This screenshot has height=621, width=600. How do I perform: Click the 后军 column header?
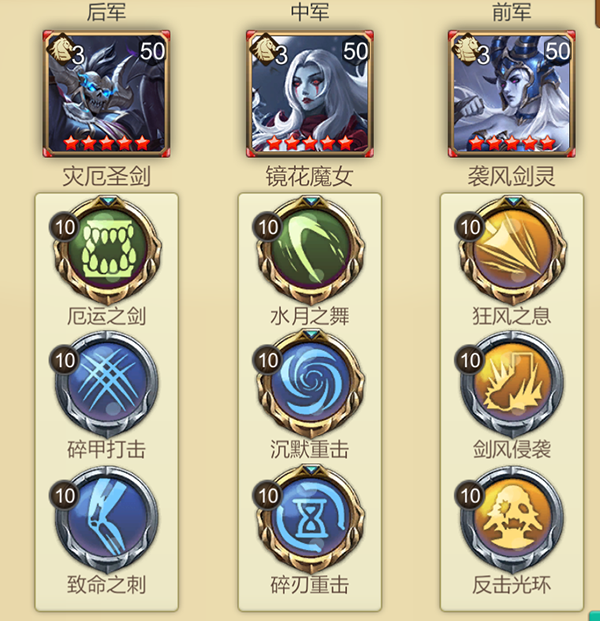[x=106, y=11]
